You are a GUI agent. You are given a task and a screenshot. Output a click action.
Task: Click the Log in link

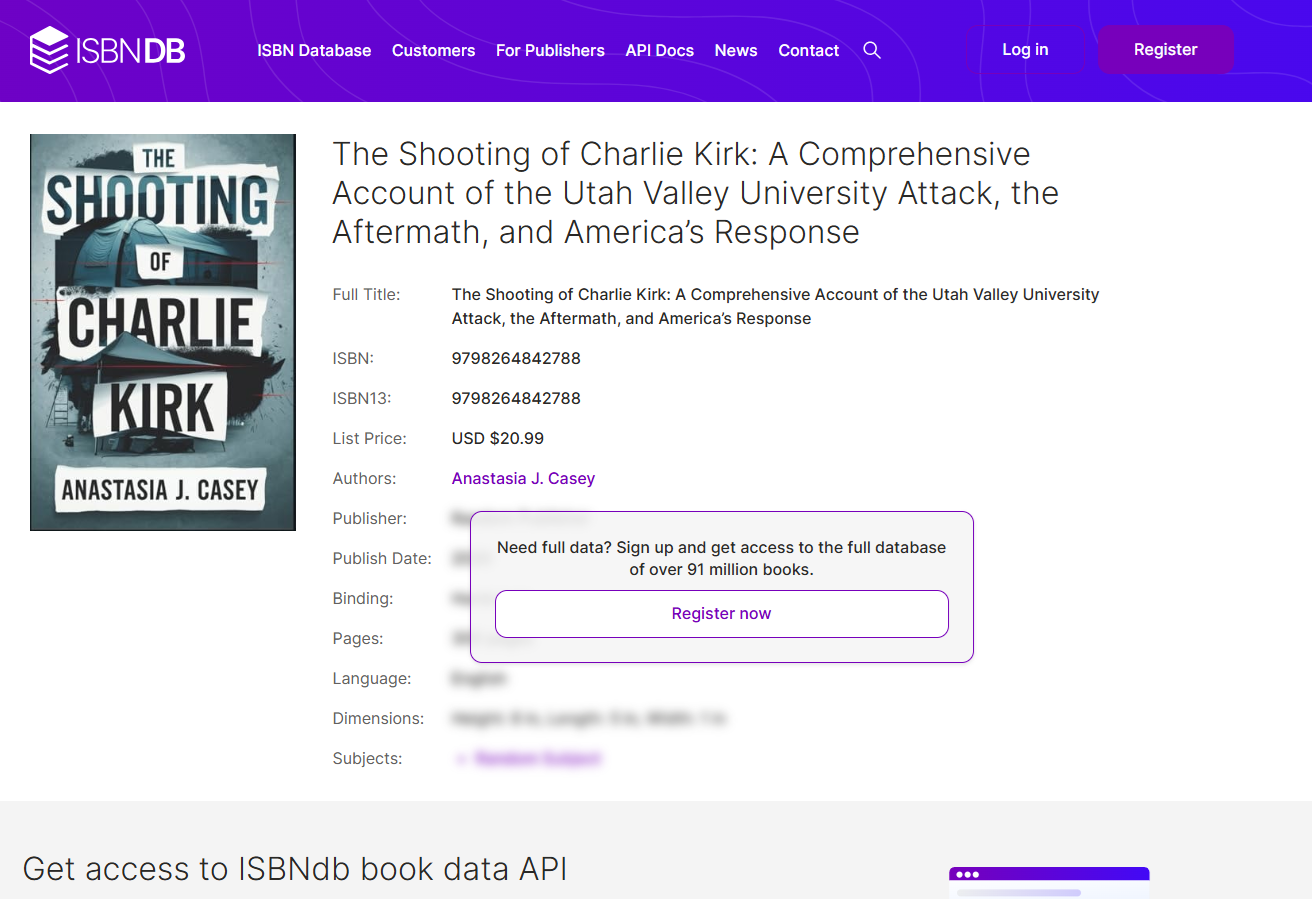[1025, 49]
